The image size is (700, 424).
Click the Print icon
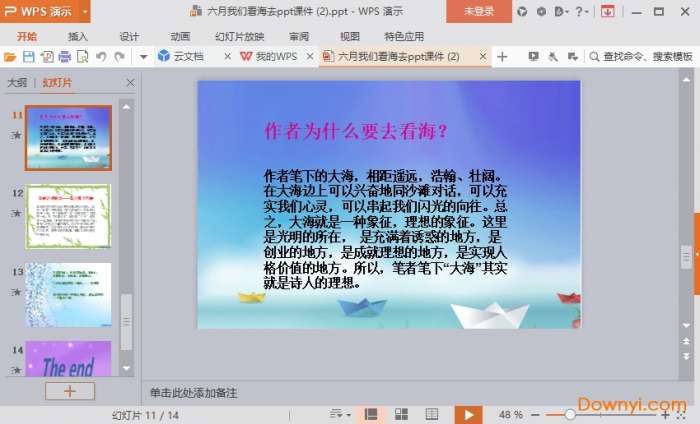pos(65,57)
